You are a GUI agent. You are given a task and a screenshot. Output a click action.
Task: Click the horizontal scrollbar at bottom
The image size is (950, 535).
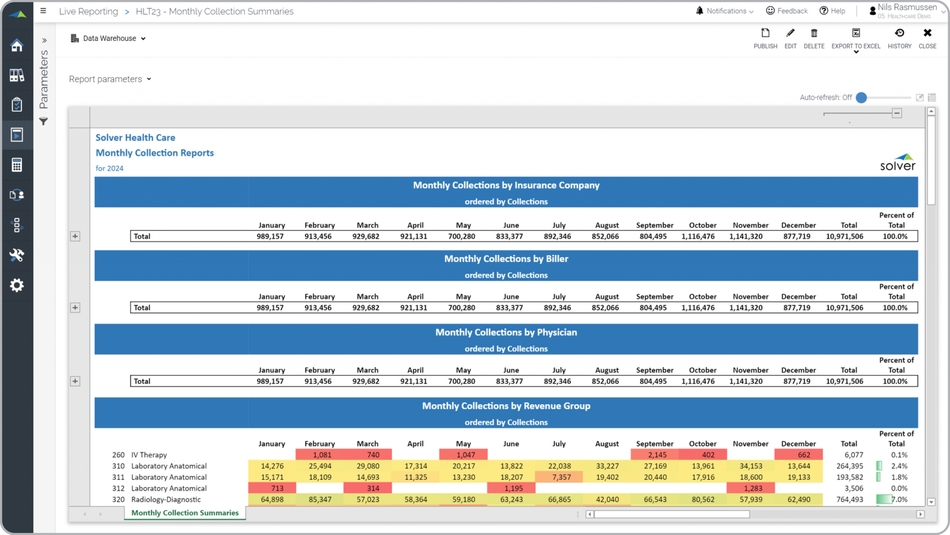coord(671,514)
